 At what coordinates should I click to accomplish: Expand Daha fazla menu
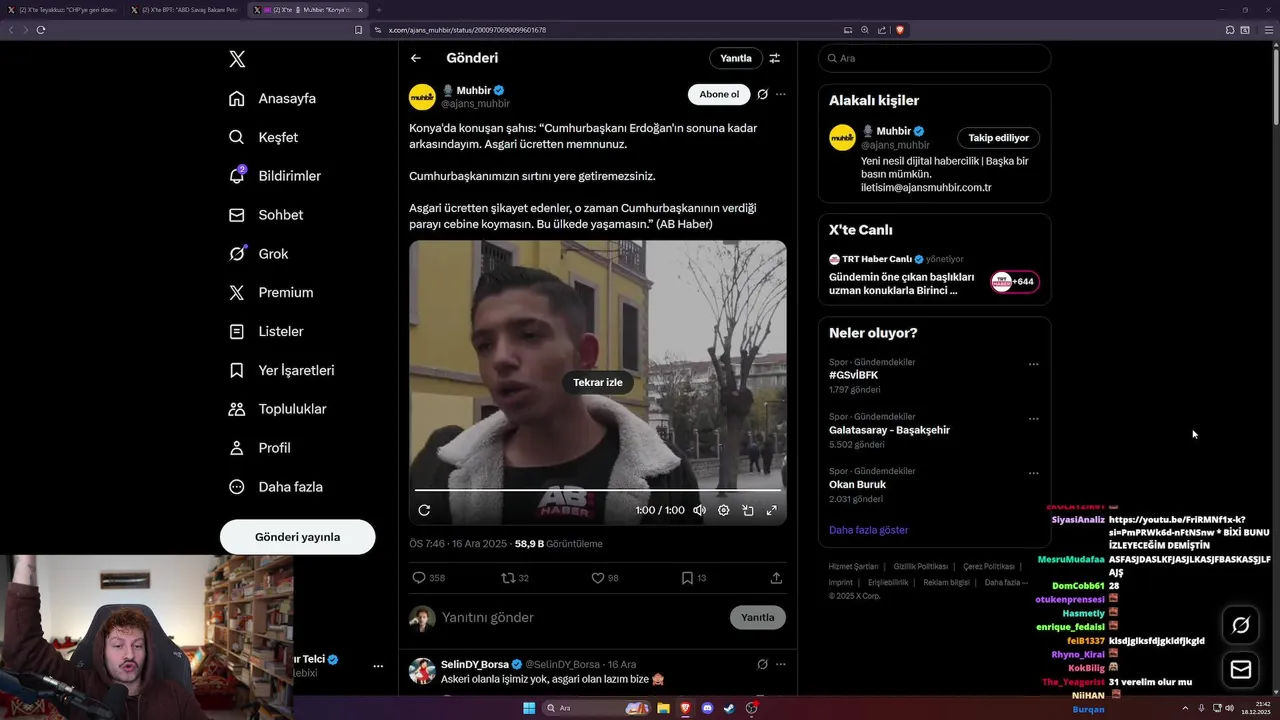pyautogui.click(x=276, y=487)
